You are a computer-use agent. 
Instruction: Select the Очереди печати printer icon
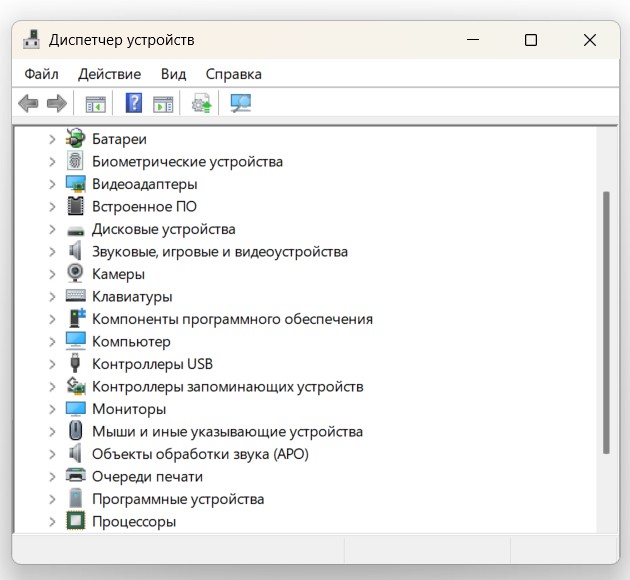76,476
